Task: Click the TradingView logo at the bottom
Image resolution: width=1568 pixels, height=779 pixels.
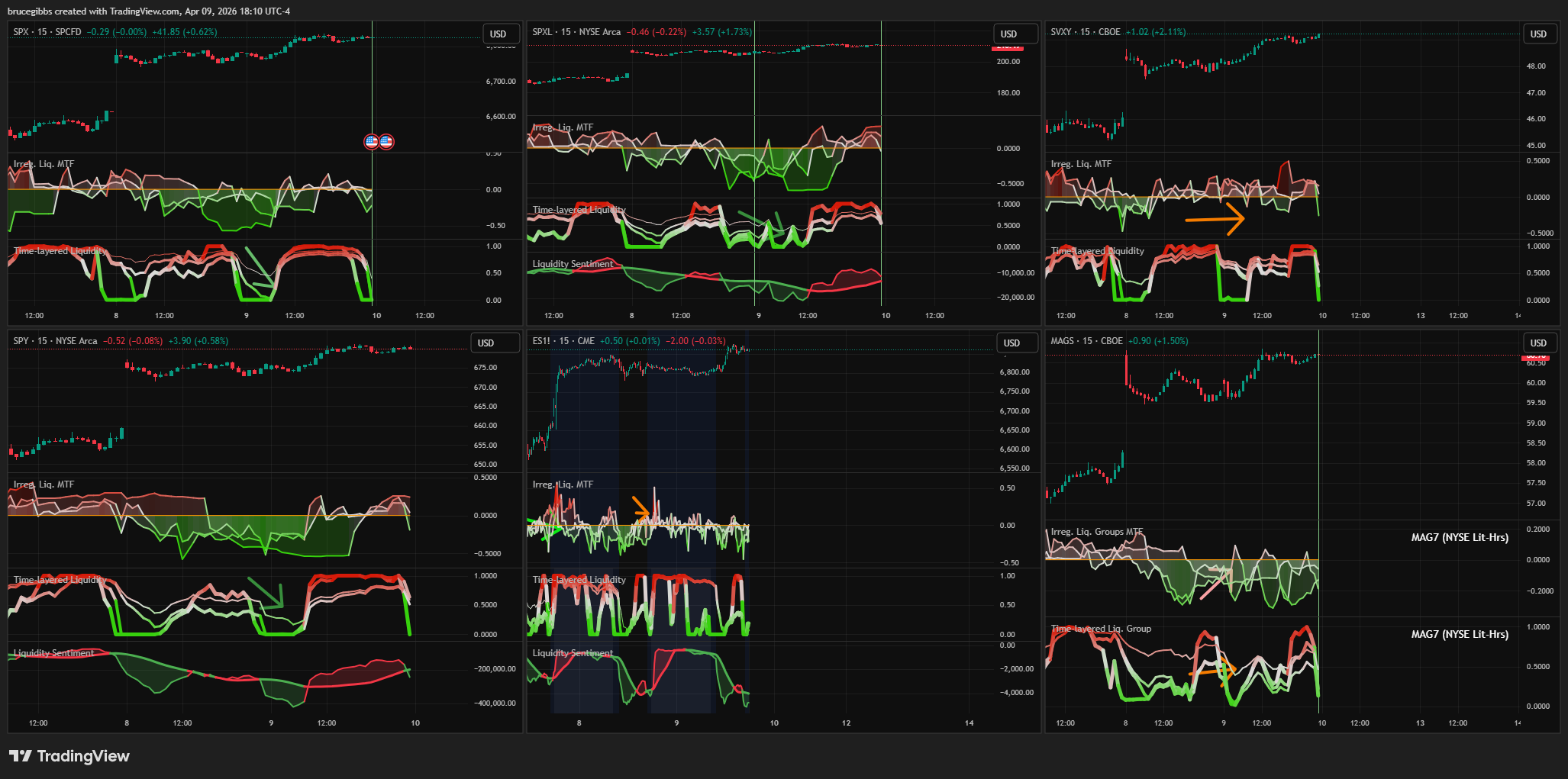Action: 69,756
